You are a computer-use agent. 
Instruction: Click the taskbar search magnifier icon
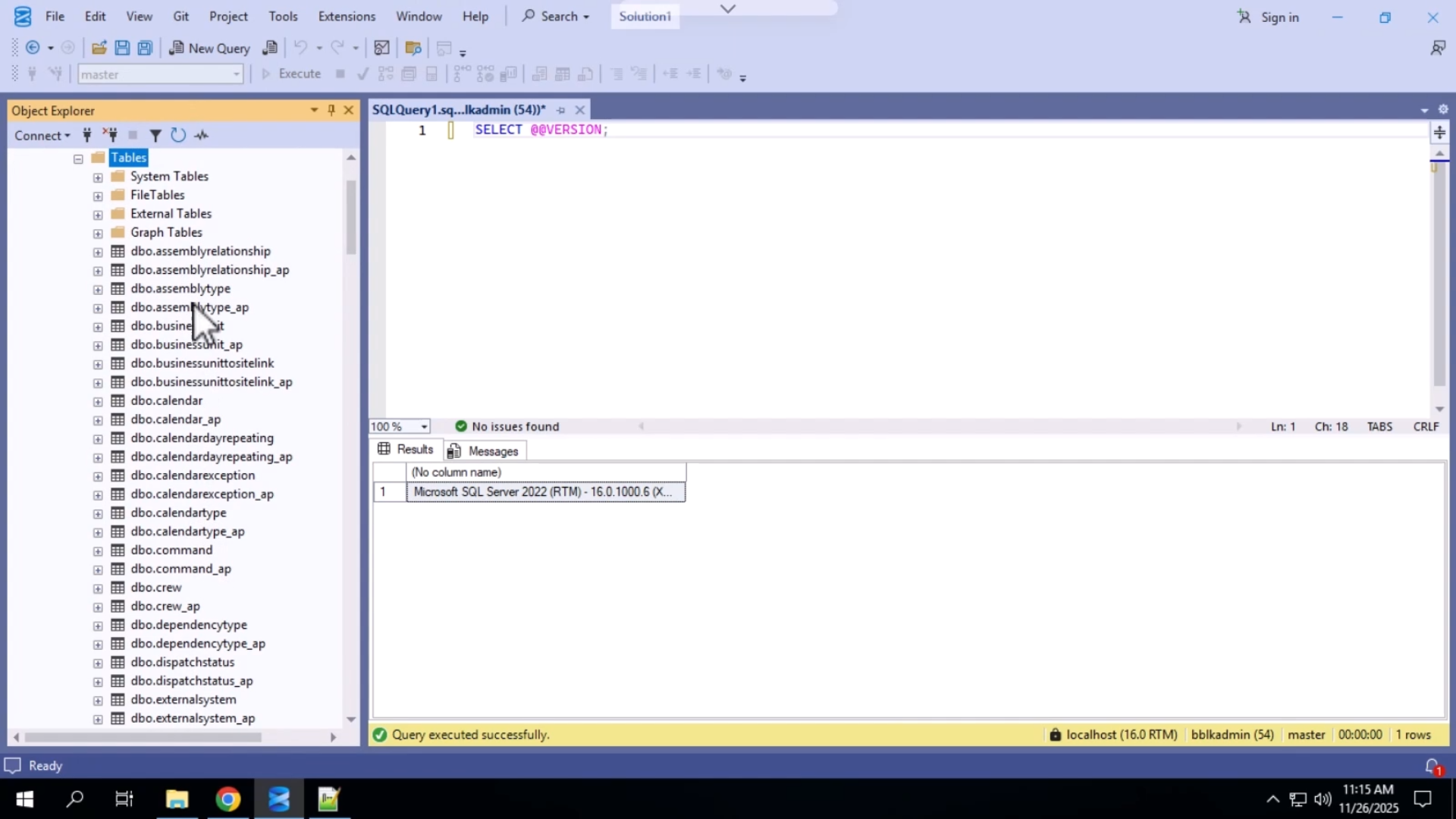click(75, 799)
